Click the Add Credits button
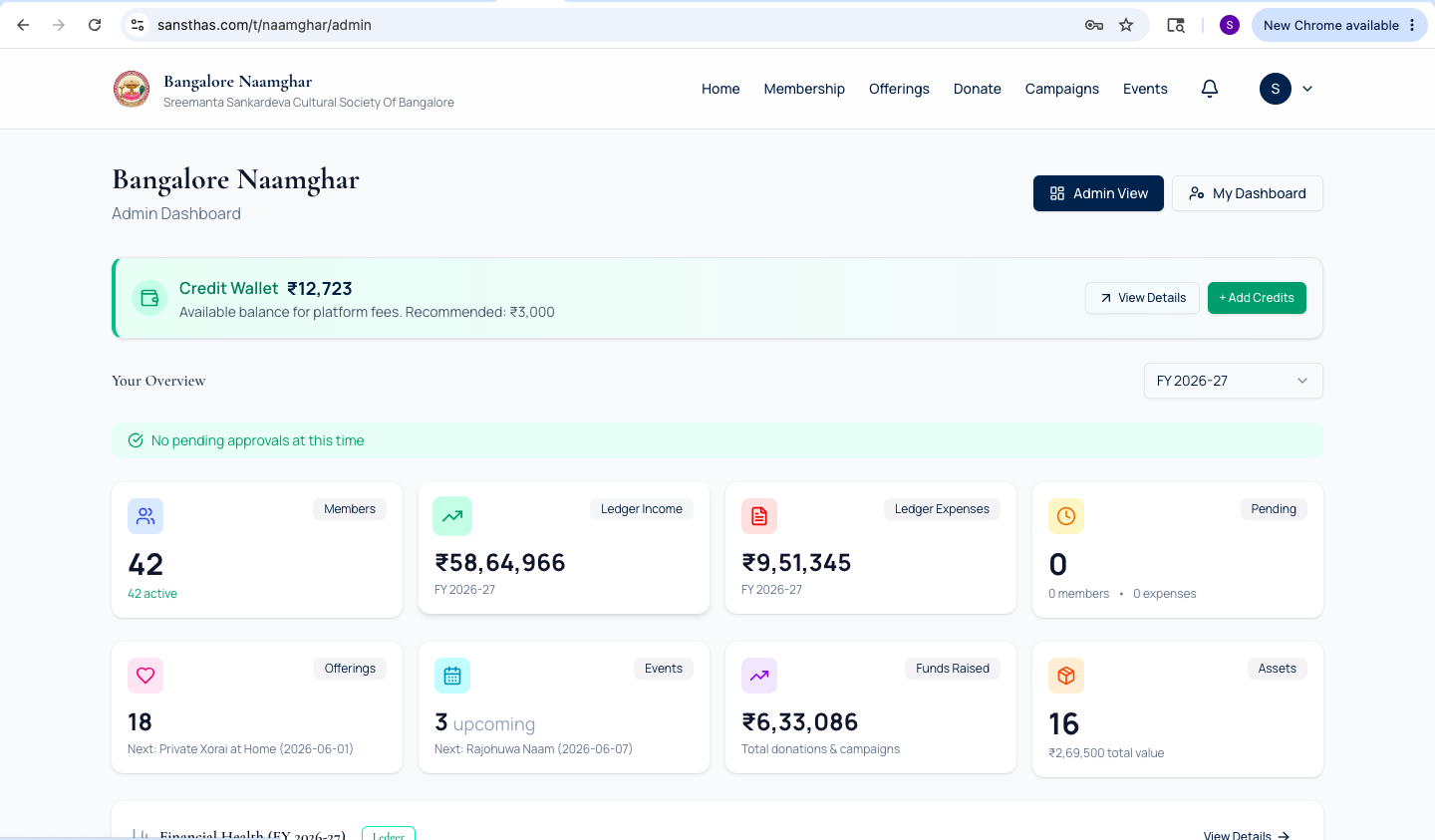Viewport: 1435px width, 840px height. 1257,298
